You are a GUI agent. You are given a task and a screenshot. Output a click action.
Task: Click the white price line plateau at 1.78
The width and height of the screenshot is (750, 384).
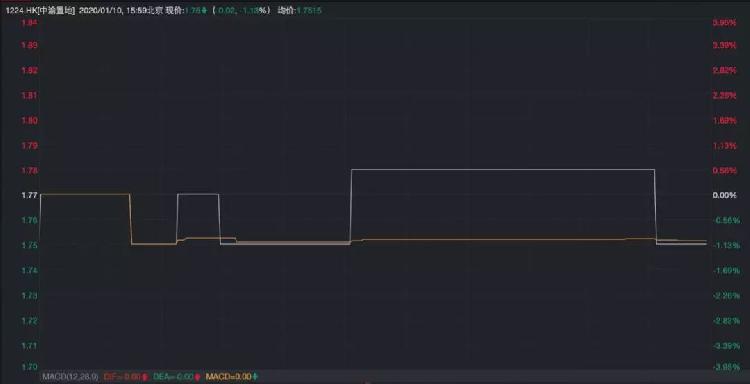[503, 170]
